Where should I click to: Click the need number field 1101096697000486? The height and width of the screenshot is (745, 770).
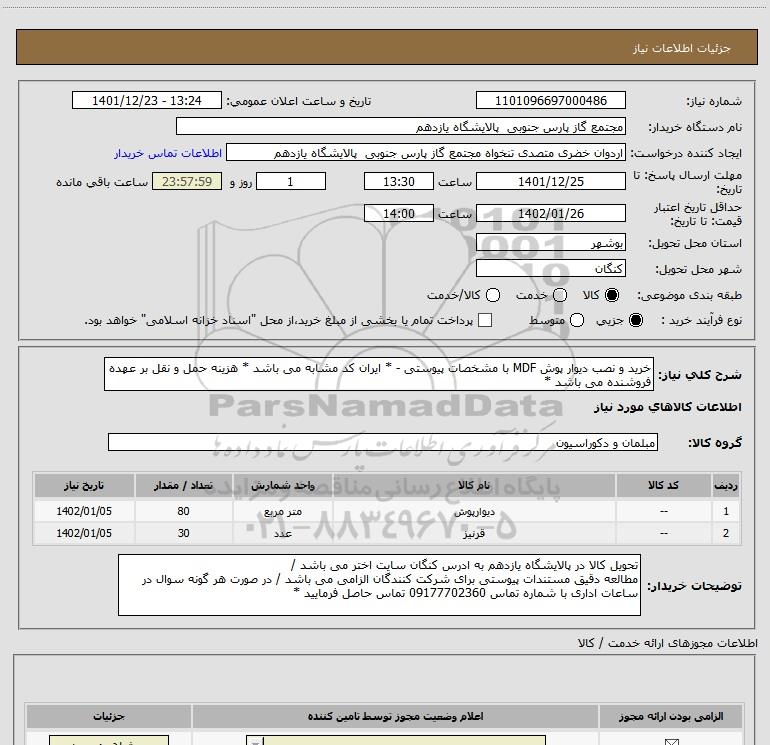(x=550, y=100)
